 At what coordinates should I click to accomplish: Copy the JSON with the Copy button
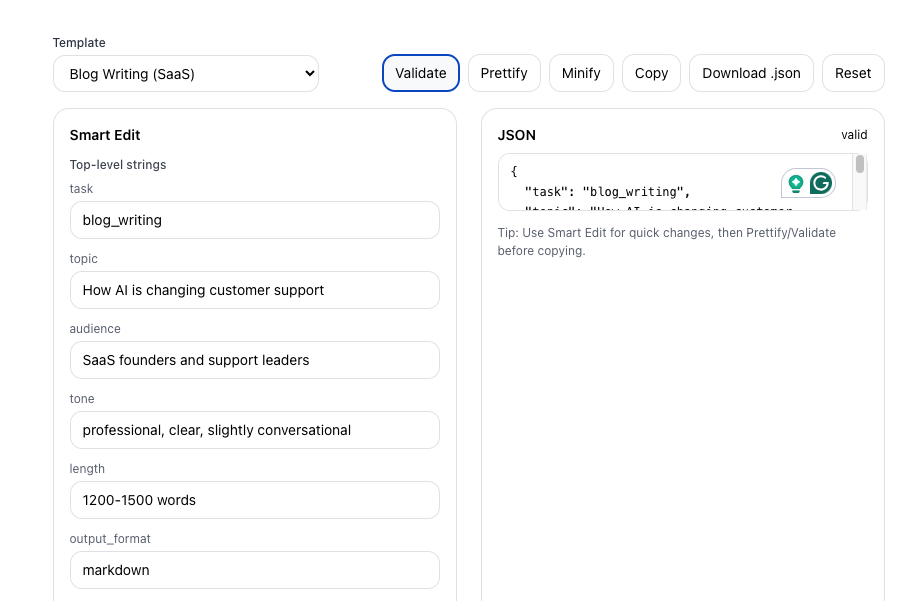pos(651,73)
